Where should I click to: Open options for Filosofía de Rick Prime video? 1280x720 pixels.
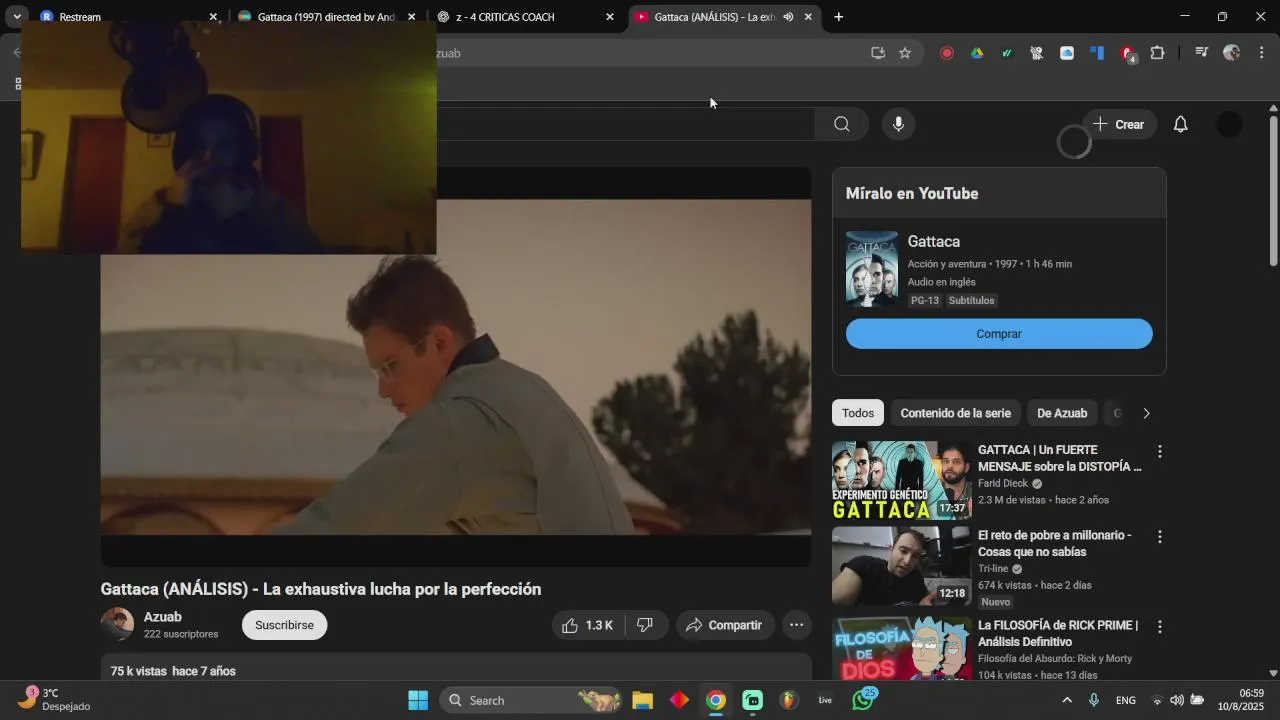pos(1159,627)
